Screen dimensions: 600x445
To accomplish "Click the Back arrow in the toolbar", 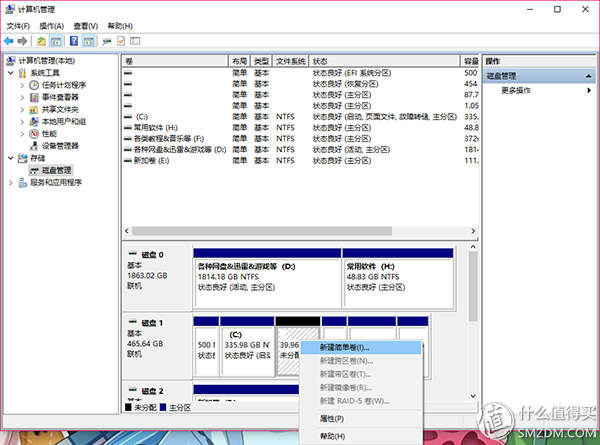I will tap(9, 41).
